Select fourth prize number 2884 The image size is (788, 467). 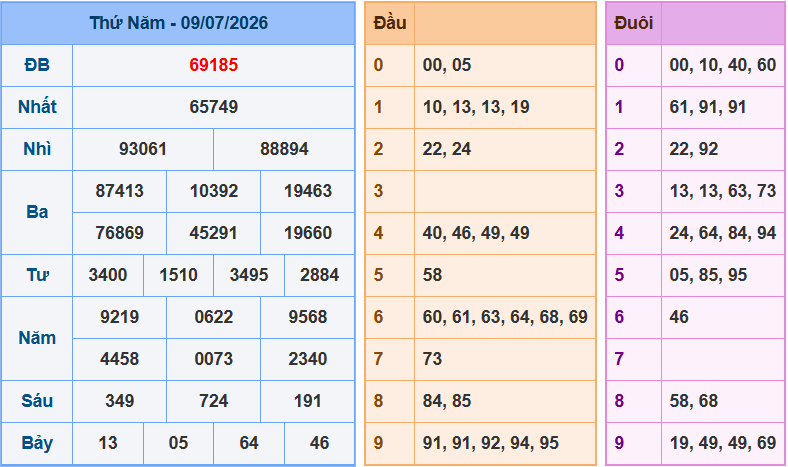pos(320,275)
